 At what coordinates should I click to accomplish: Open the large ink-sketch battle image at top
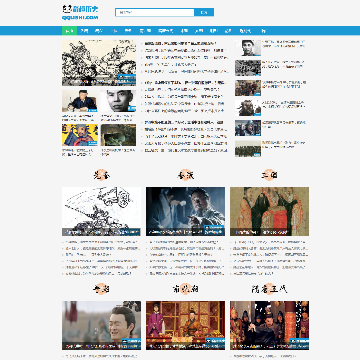point(99,63)
